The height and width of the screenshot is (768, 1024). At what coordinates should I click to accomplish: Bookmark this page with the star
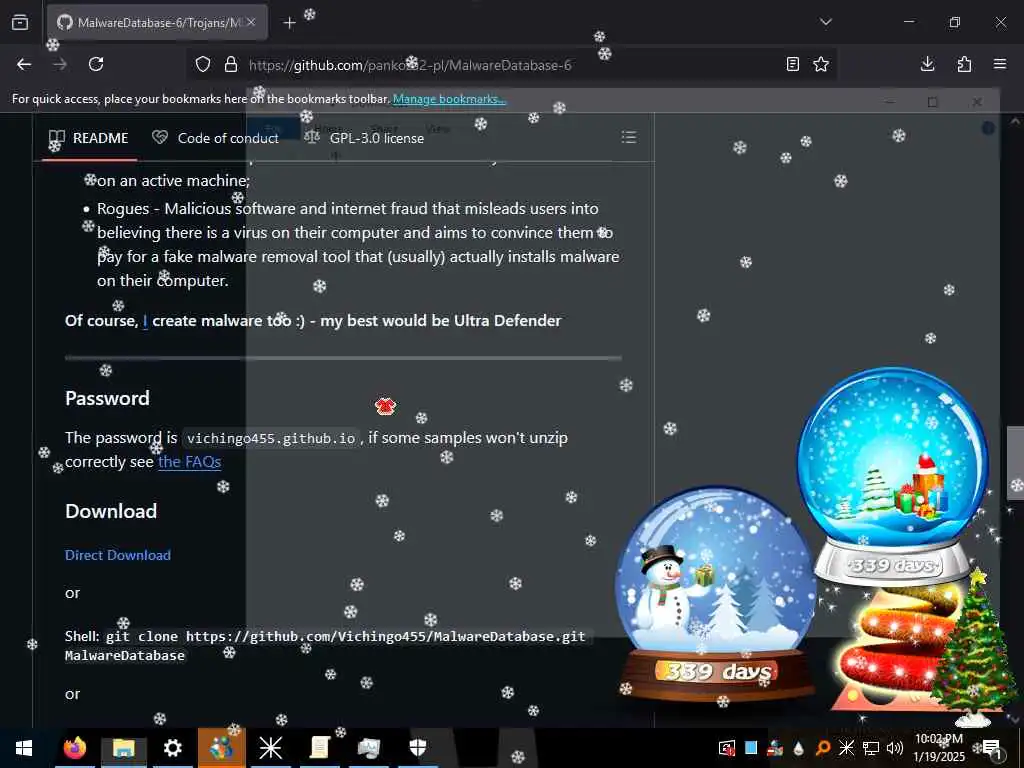pyautogui.click(x=821, y=64)
